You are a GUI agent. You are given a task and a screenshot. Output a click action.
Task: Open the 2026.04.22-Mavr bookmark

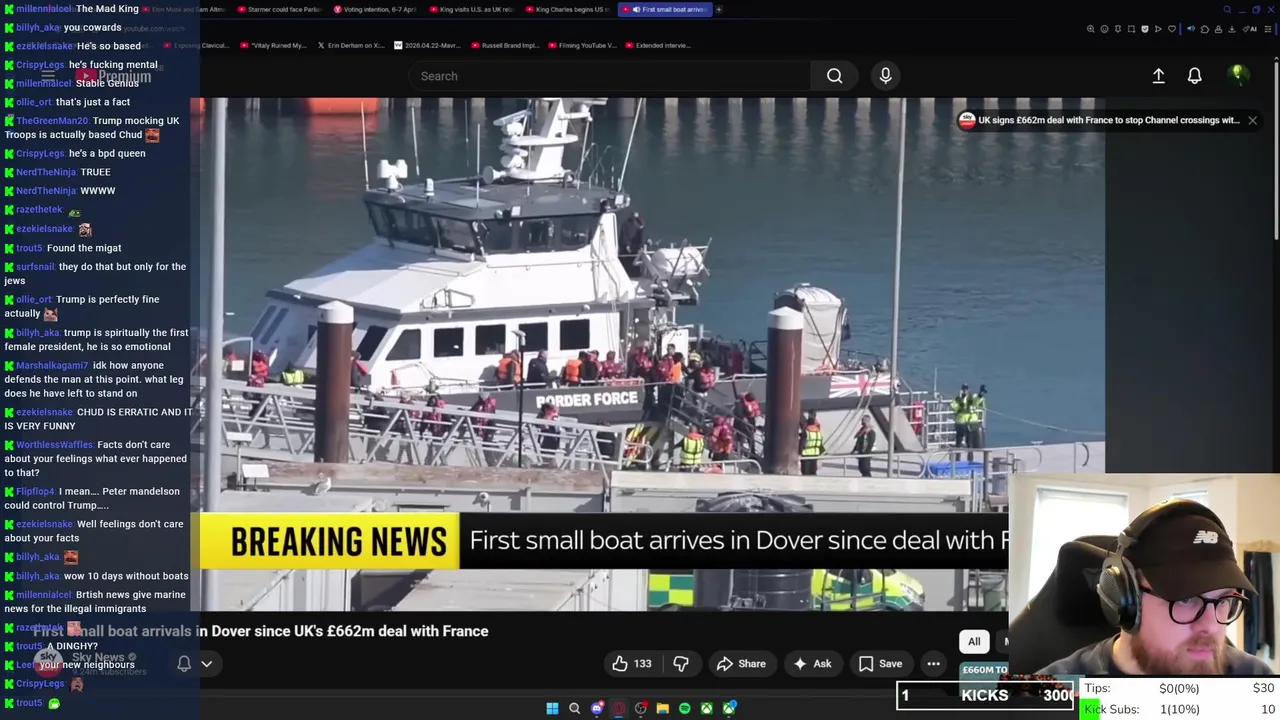click(x=427, y=45)
